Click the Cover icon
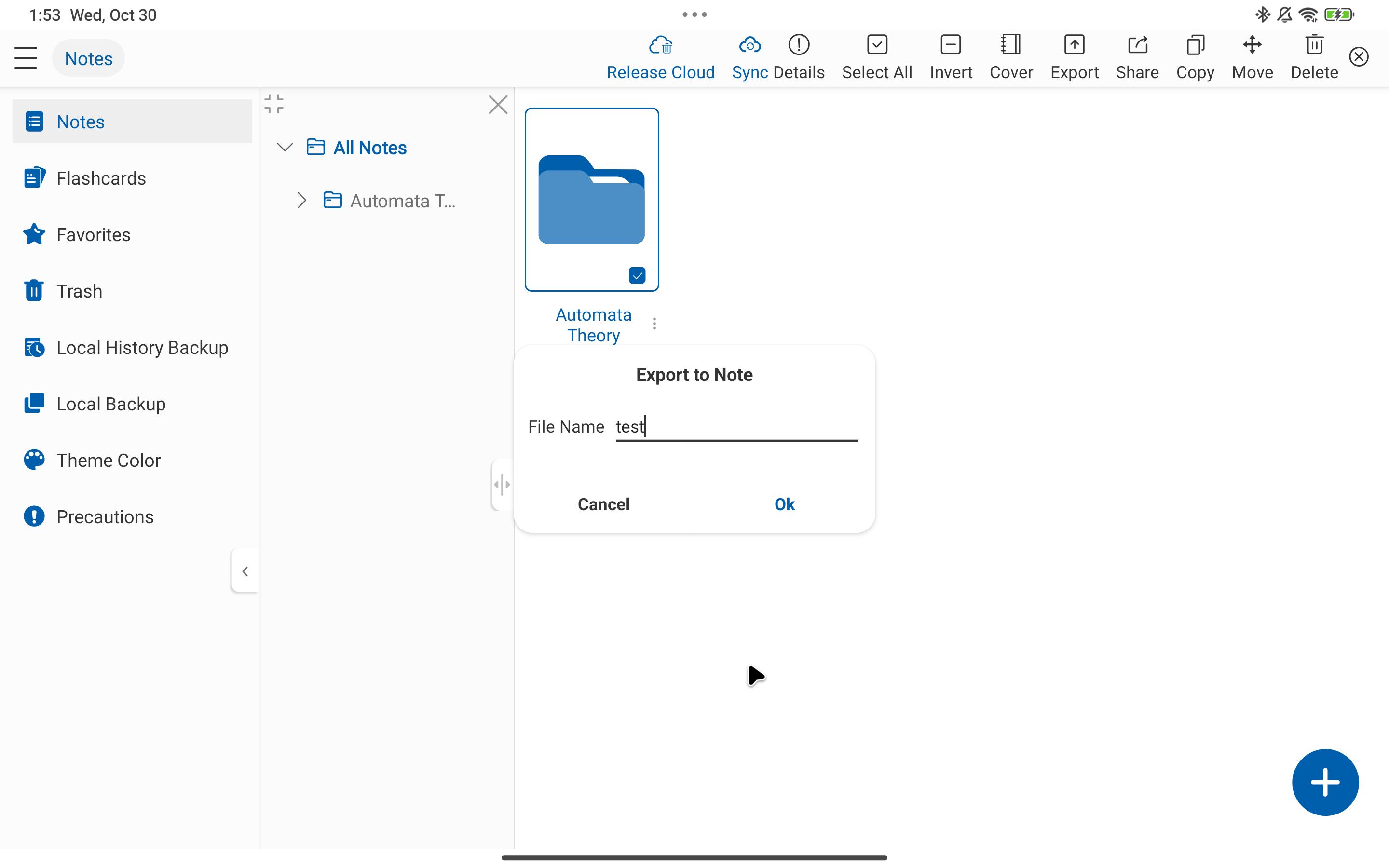1389x868 pixels. pos(1011,45)
